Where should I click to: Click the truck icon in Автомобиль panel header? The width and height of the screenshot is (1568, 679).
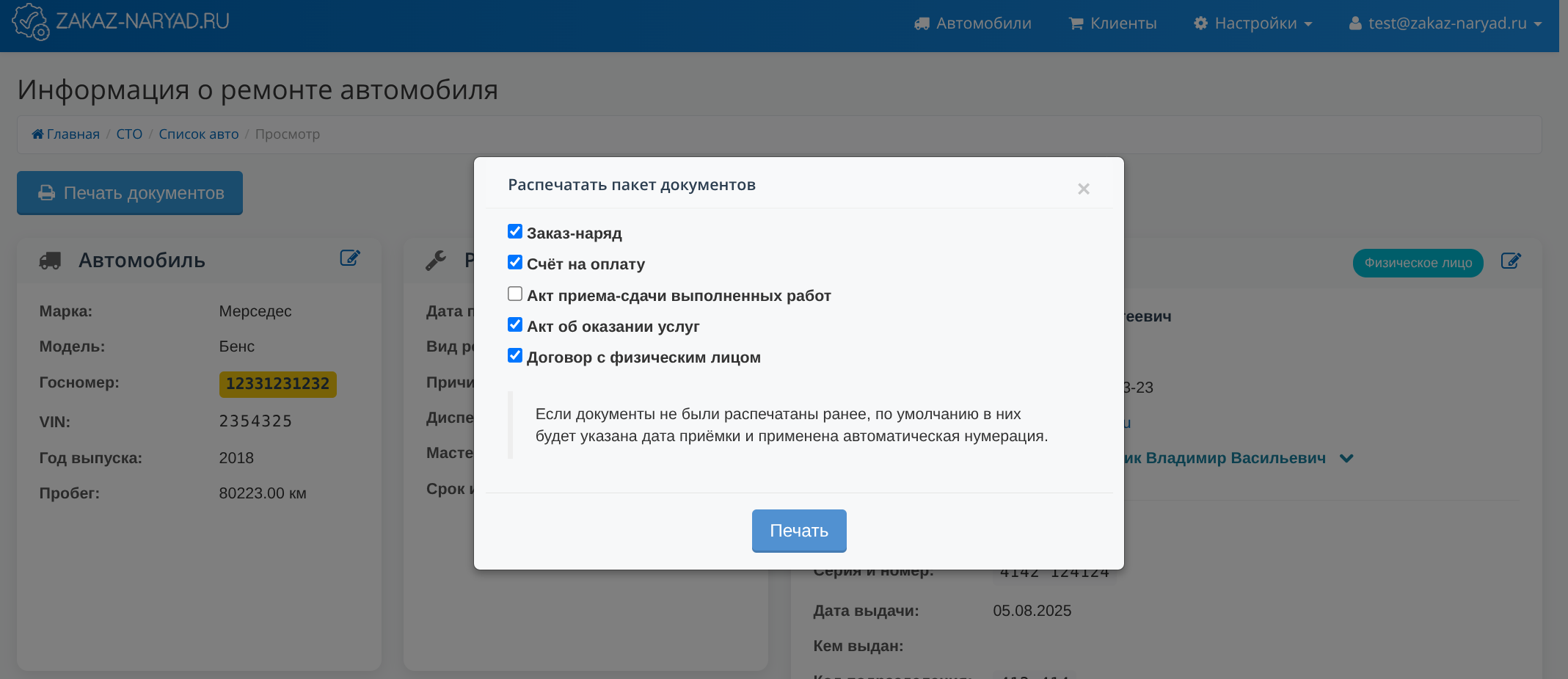[x=50, y=261]
